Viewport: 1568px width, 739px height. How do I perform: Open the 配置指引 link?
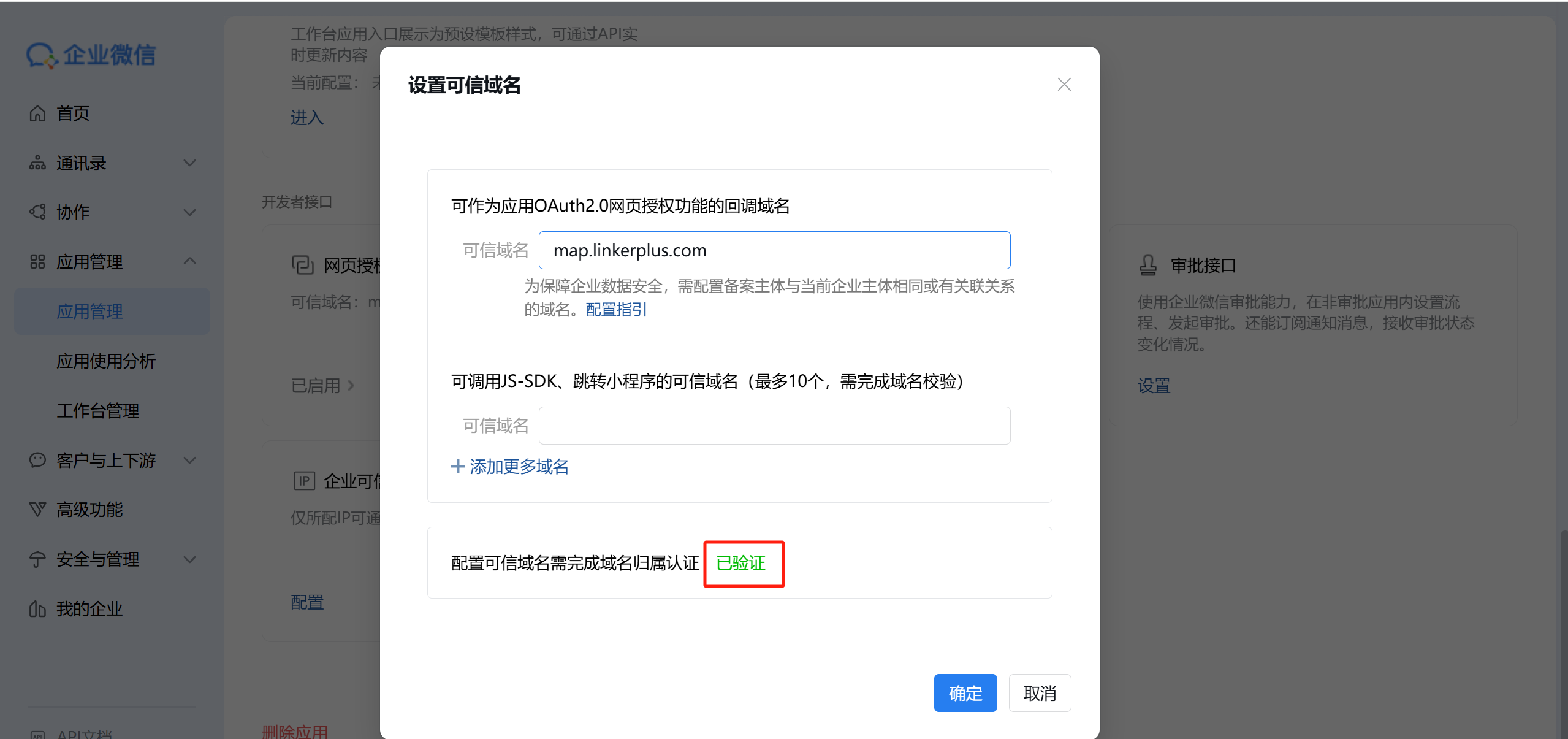click(616, 310)
